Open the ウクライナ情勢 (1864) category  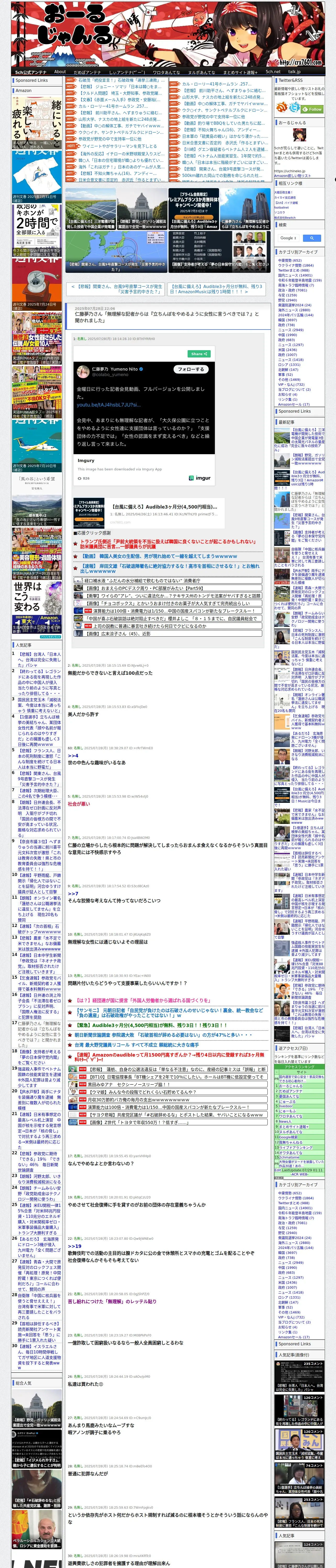pos(296,266)
